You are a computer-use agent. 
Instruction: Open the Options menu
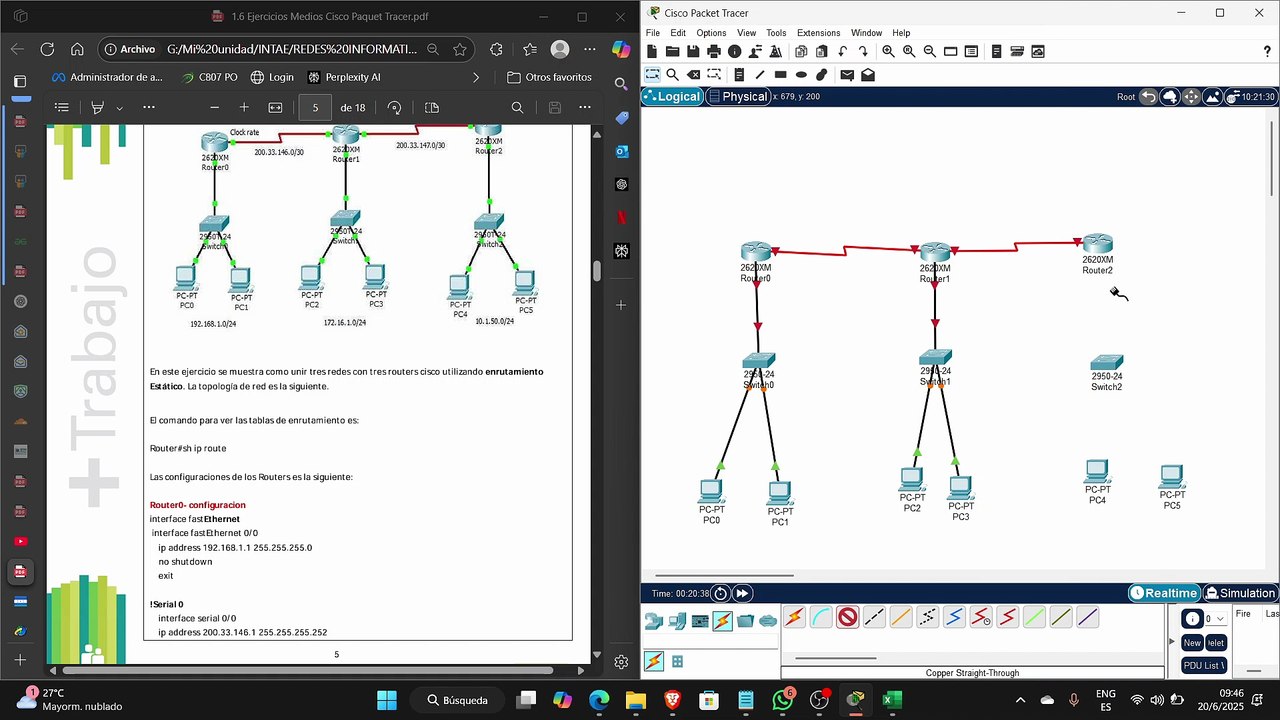click(711, 33)
